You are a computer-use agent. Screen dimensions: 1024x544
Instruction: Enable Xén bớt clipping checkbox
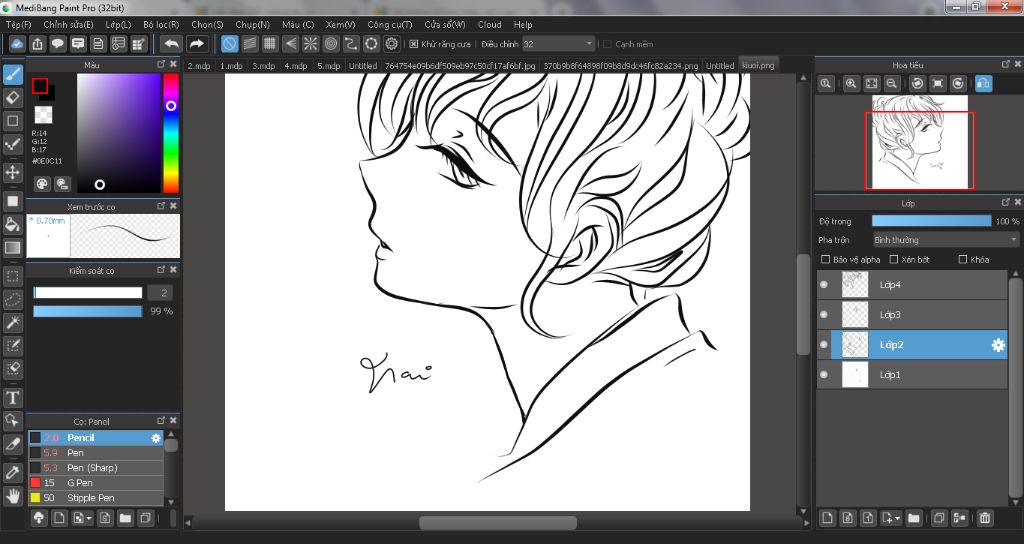tap(894, 259)
